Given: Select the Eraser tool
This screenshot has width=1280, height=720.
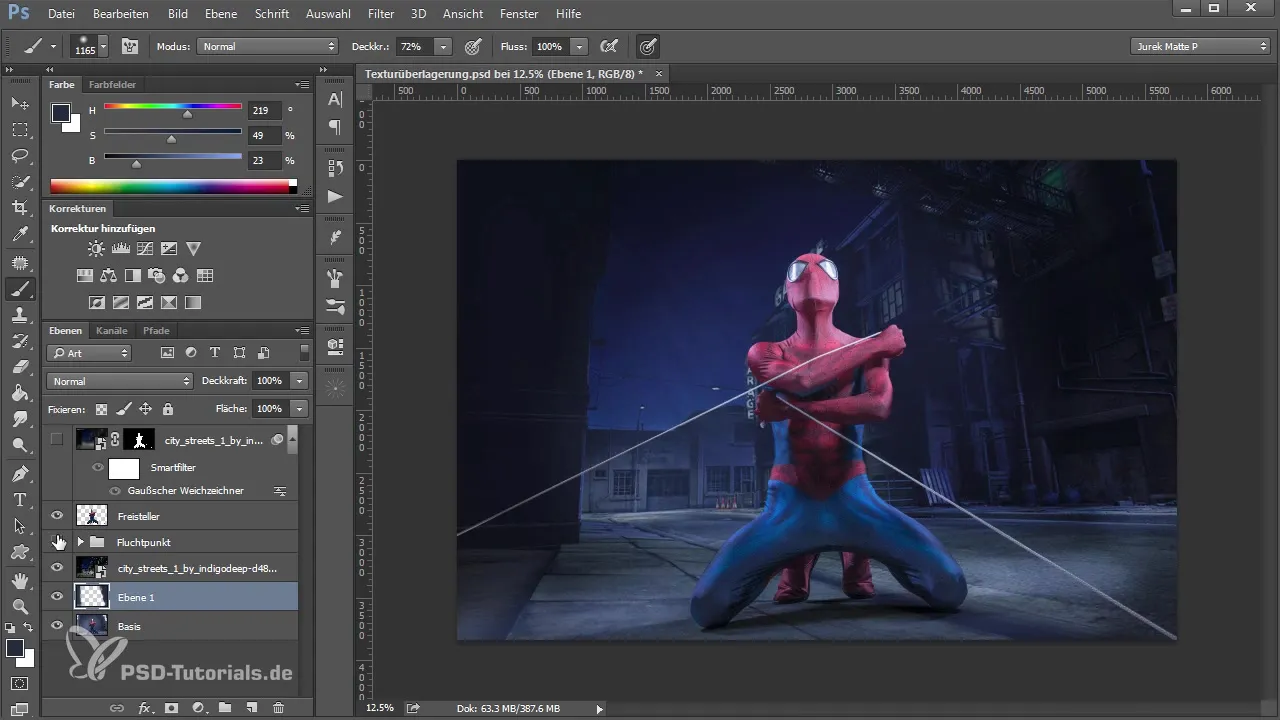Looking at the screenshot, I should click(20, 367).
